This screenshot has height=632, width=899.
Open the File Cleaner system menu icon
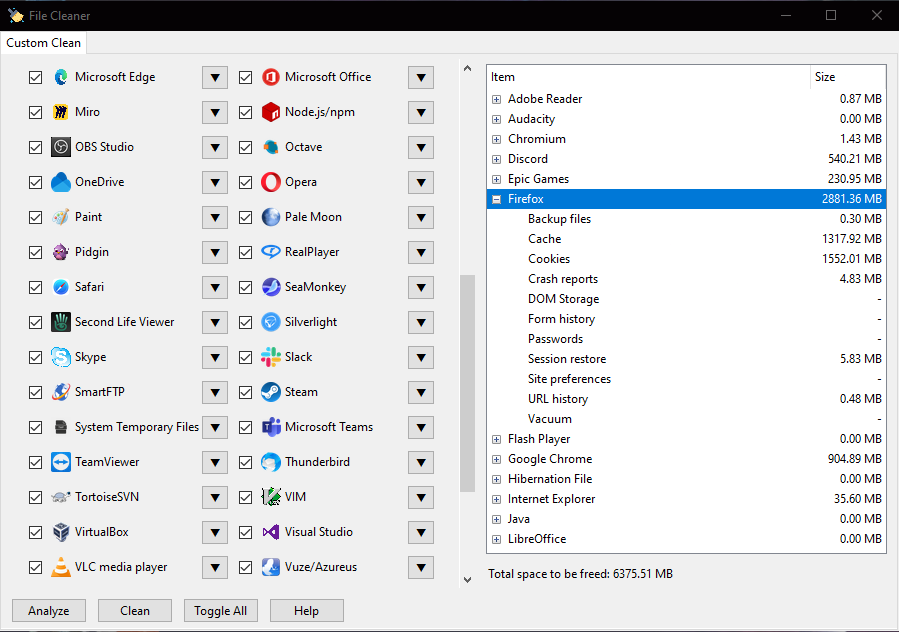pos(15,15)
